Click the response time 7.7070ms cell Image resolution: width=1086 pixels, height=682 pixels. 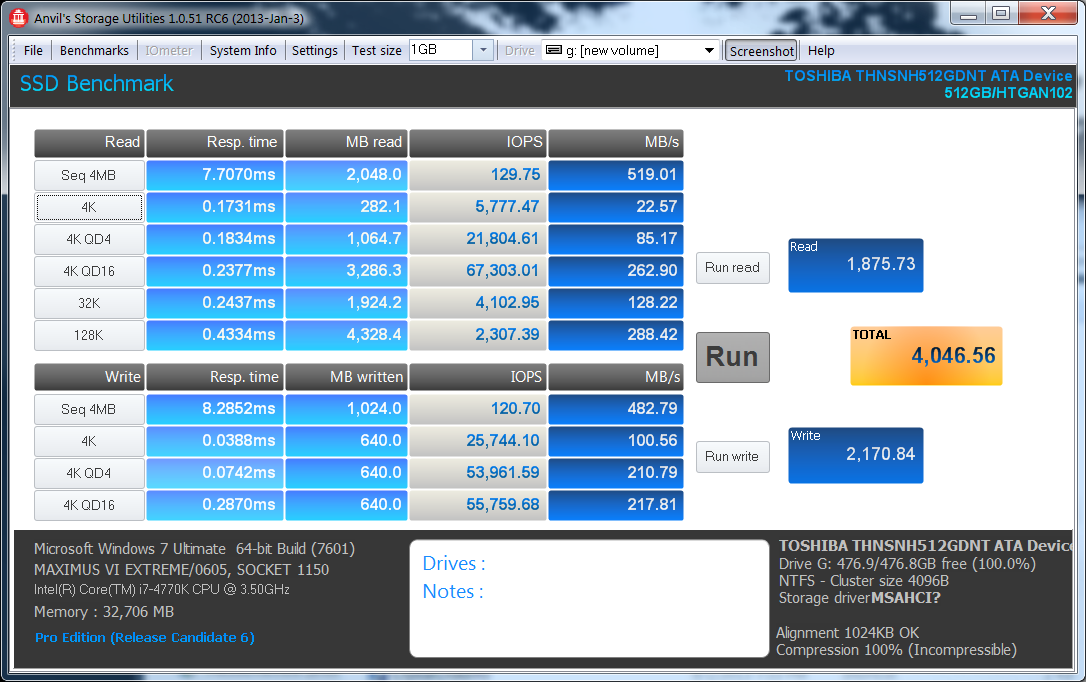pyautogui.click(x=215, y=175)
